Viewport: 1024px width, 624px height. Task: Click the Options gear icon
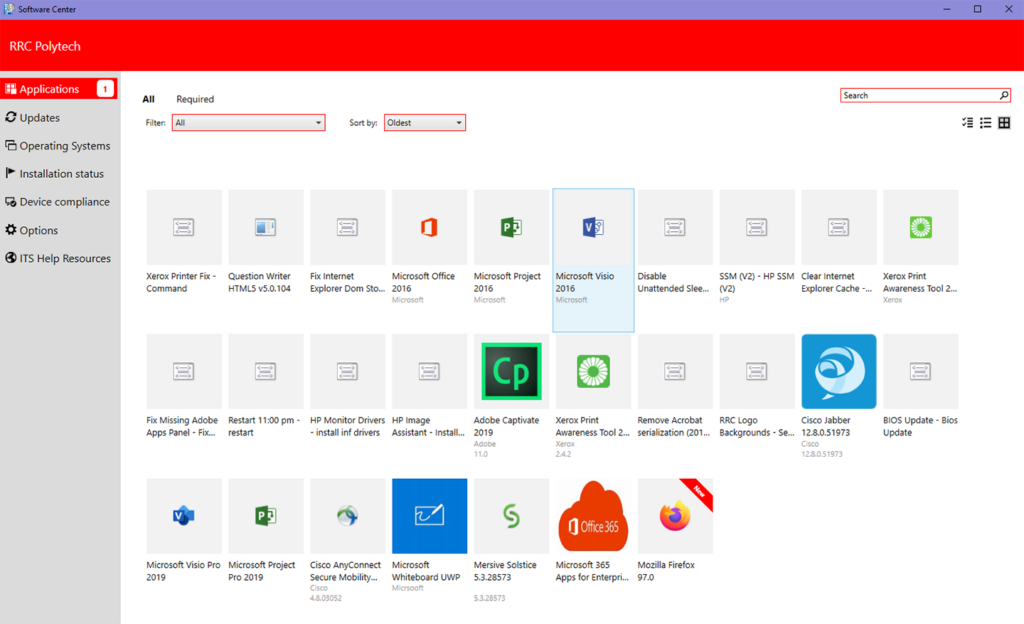click(x=10, y=230)
